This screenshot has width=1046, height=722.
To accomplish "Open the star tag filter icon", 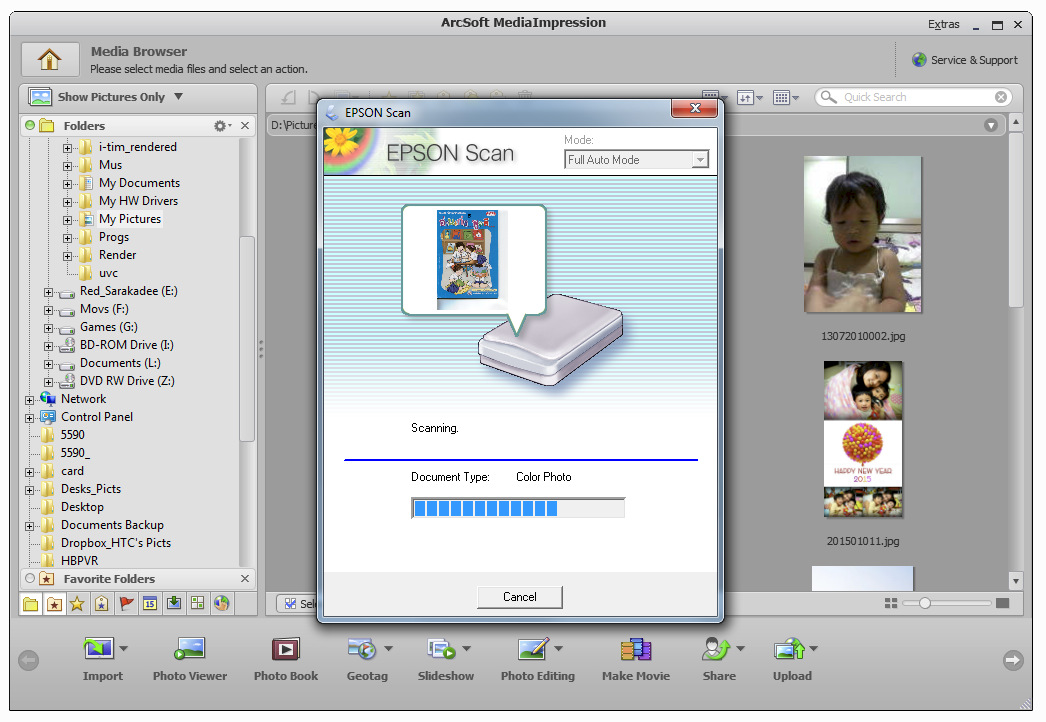I will (101, 604).
